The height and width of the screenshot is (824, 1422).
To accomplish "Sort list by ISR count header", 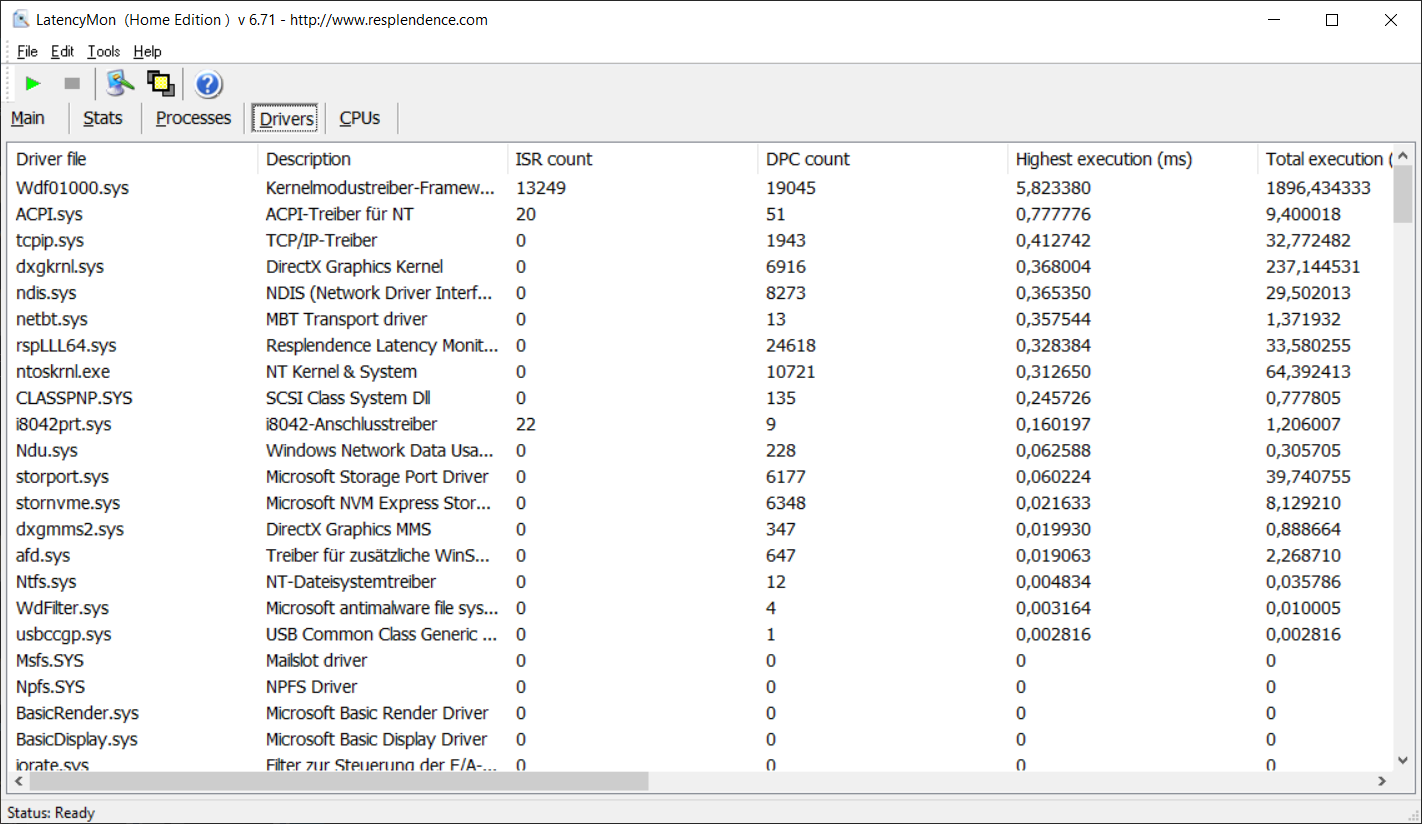I will [x=553, y=159].
